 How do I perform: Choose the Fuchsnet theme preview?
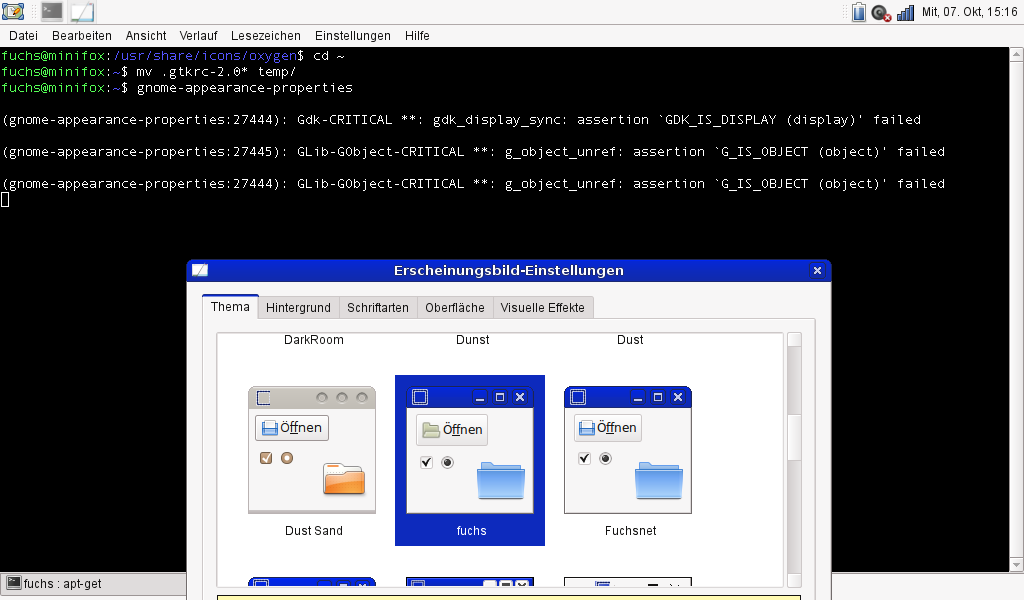pos(629,450)
